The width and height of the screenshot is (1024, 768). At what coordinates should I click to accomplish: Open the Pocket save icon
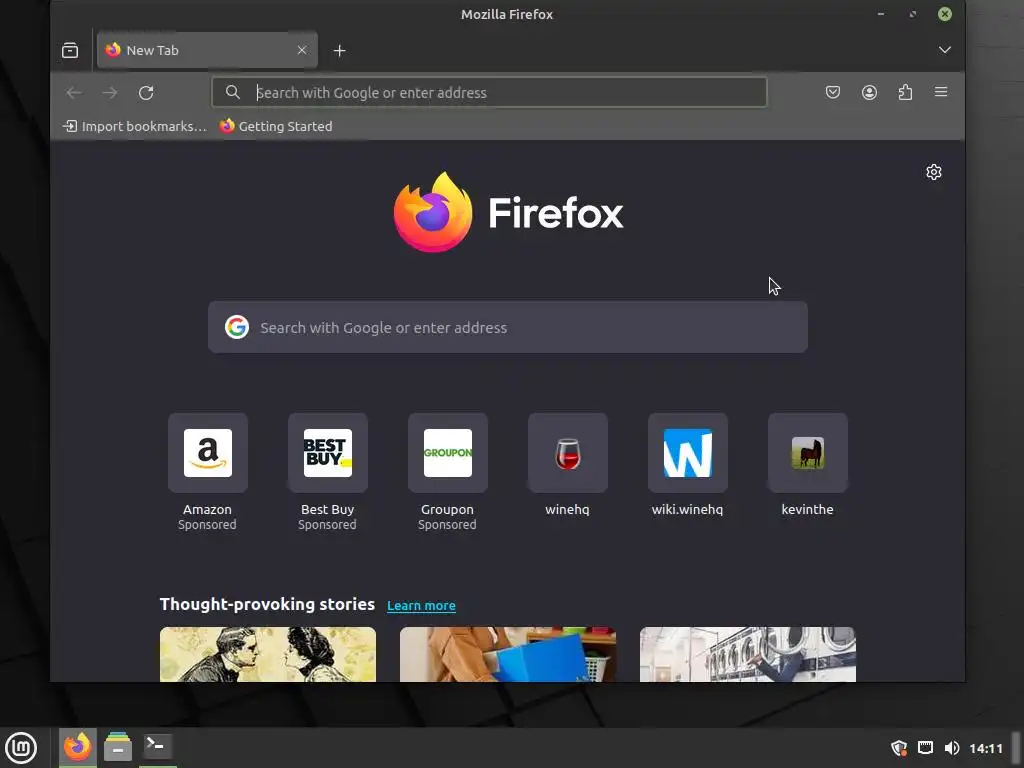[833, 92]
